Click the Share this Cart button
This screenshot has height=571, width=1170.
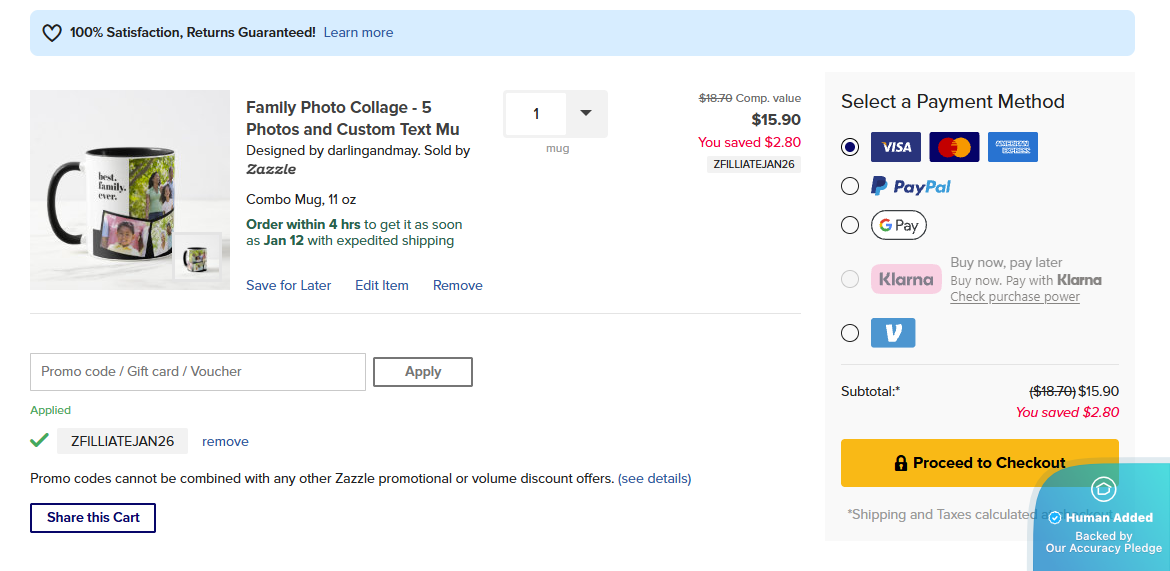(x=93, y=518)
